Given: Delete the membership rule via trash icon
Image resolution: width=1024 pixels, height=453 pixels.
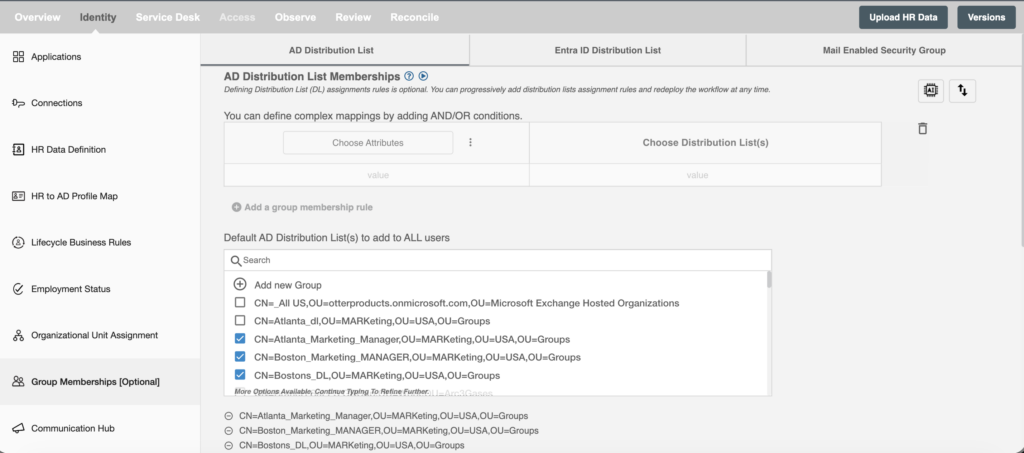Looking at the screenshot, I should pos(922,129).
